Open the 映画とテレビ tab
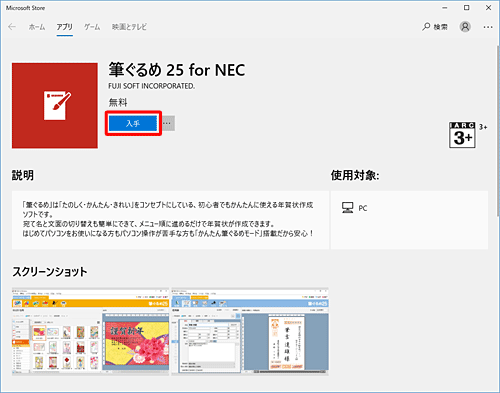The image size is (500, 393). coord(129,27)
